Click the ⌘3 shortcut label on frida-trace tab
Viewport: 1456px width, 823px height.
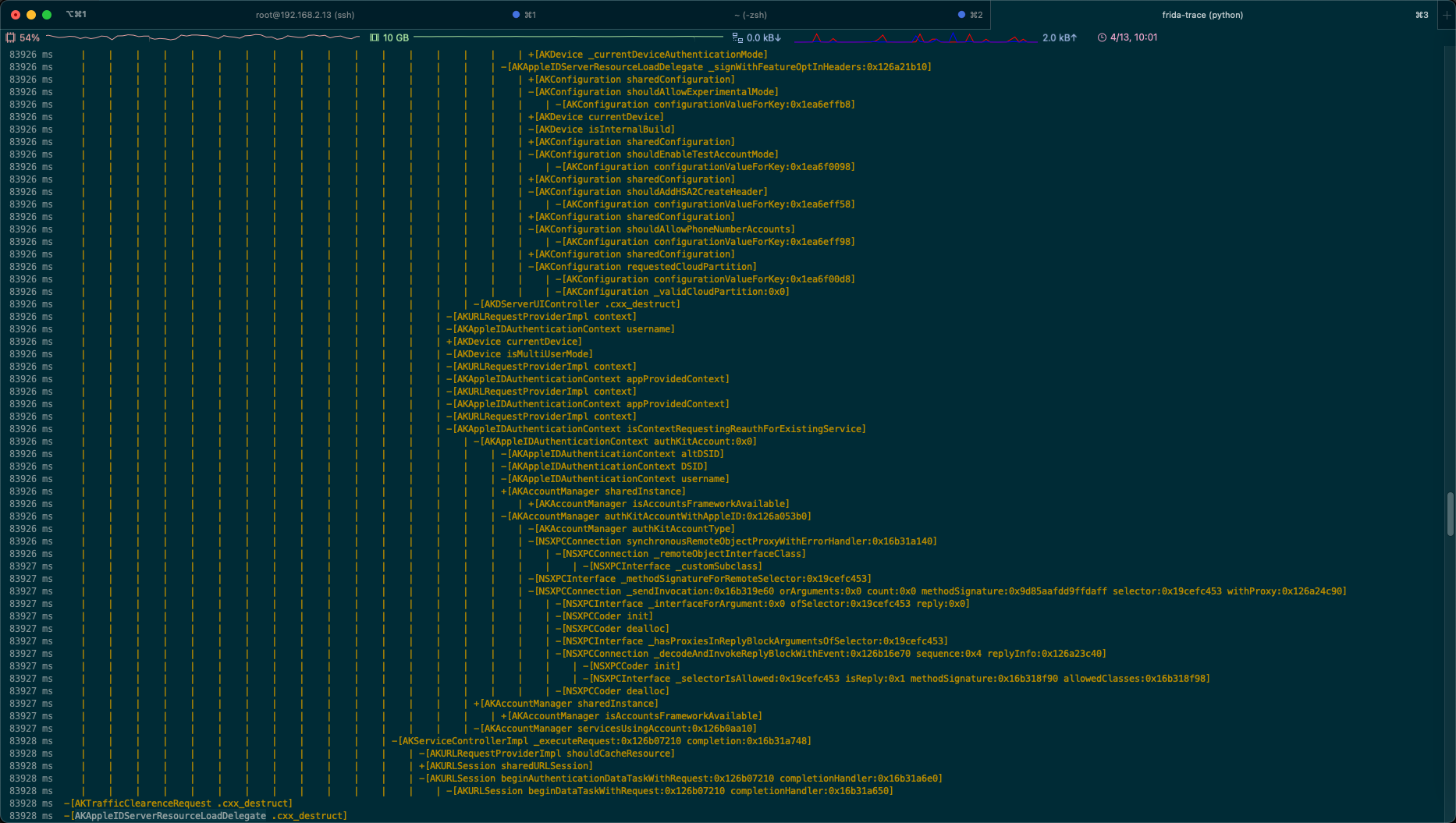[x=1422, y=15]
